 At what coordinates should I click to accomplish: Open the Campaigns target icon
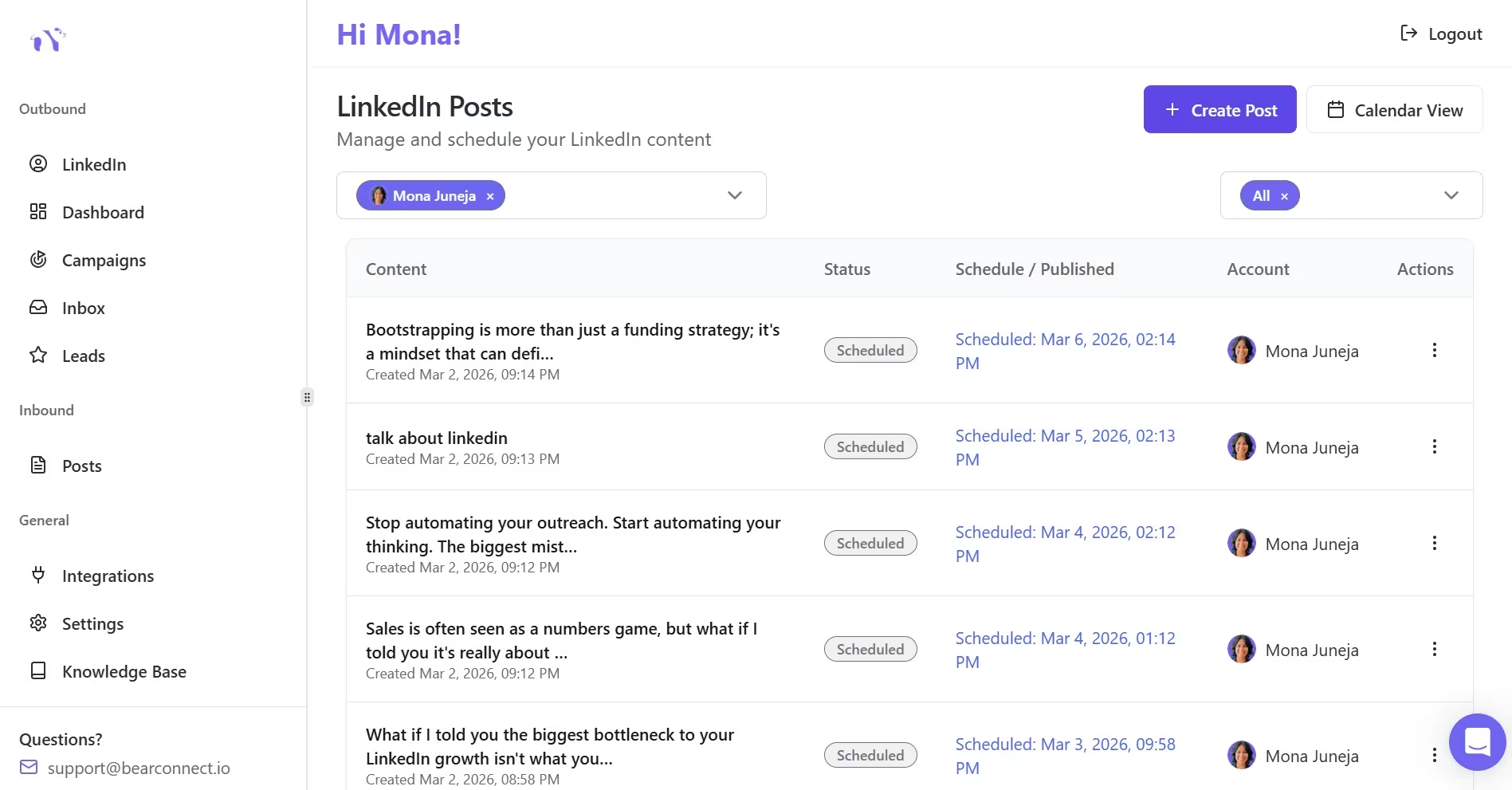tap(38, 260)
